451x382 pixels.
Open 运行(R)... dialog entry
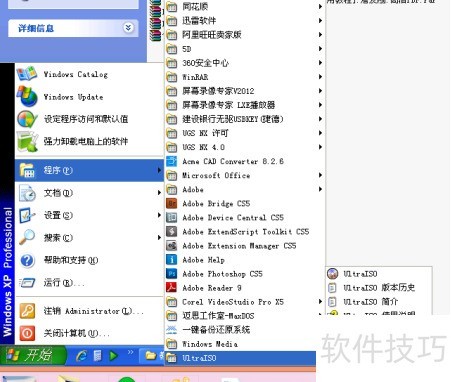89,283
